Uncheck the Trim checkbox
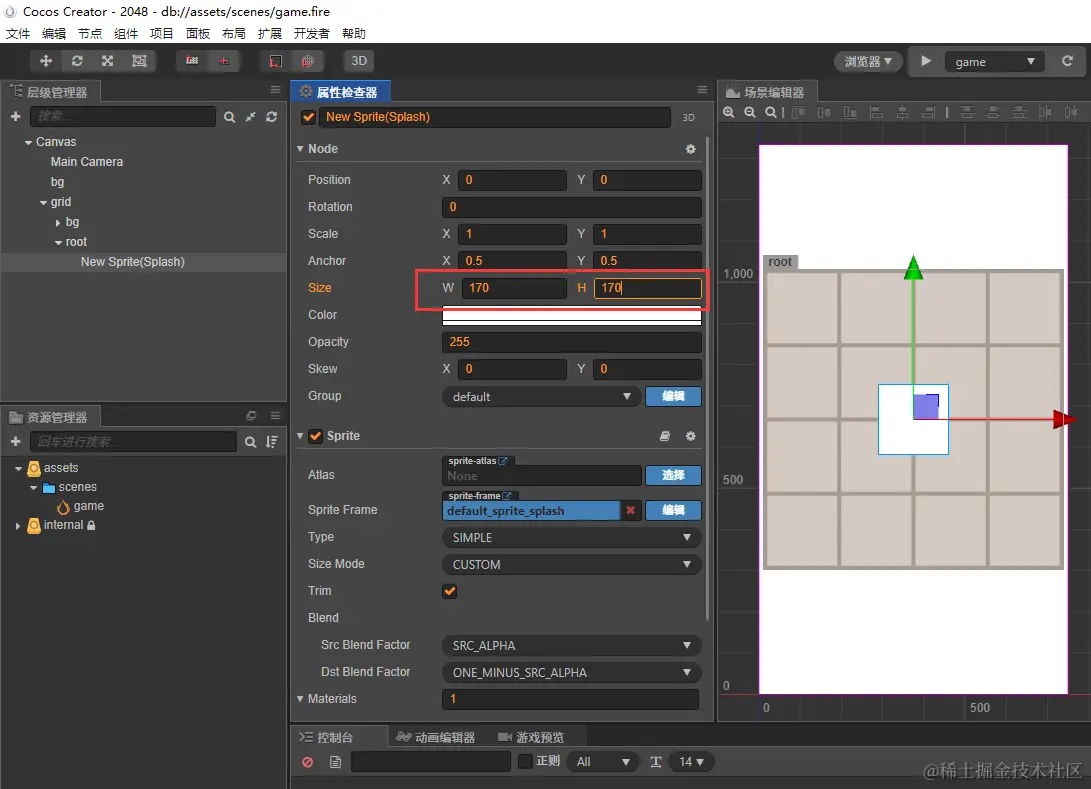1091x789 pixels. tap(449, 591)
